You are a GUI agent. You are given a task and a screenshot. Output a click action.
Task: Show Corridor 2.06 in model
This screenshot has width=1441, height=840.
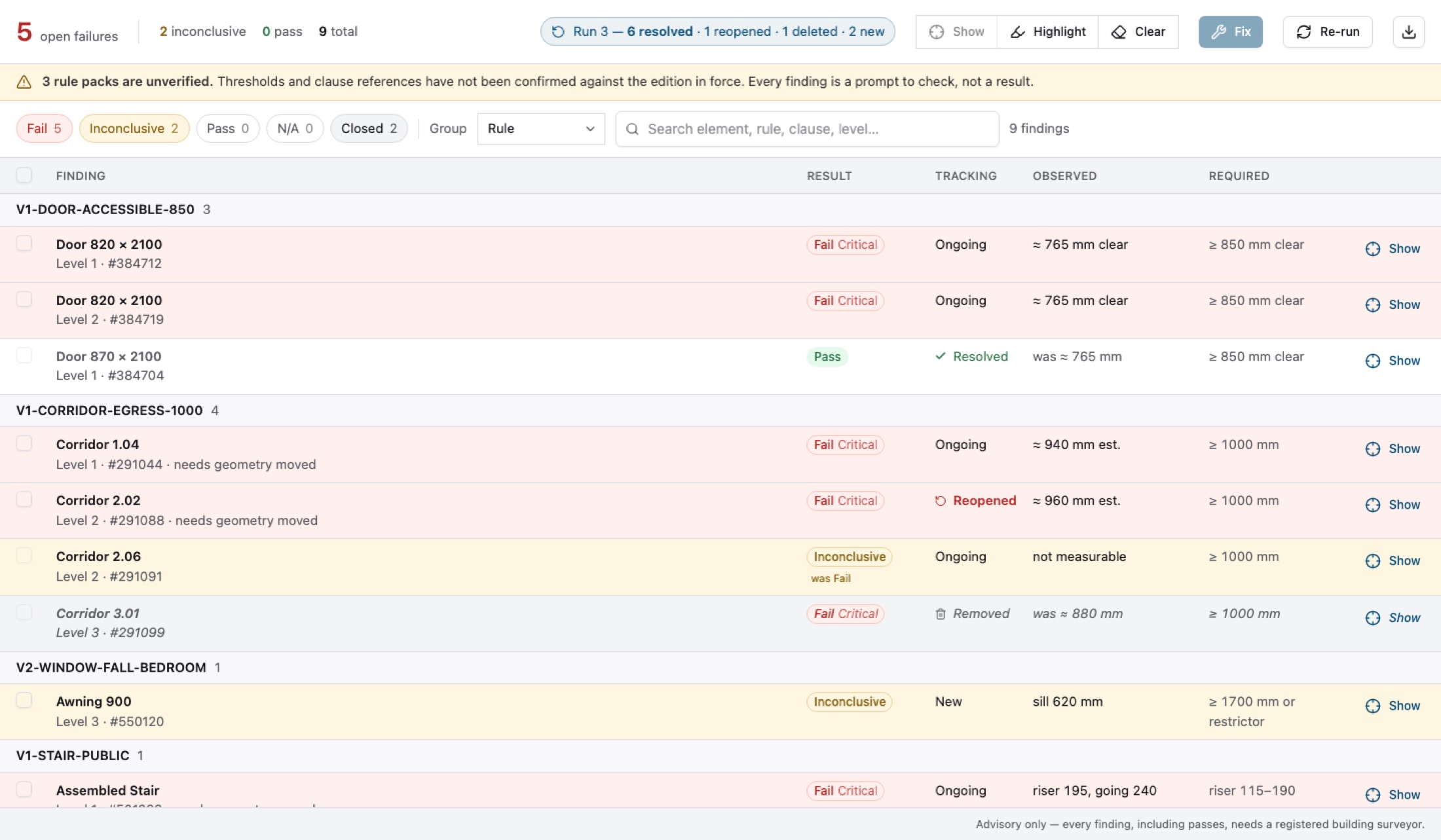(x=1393, y=561)
